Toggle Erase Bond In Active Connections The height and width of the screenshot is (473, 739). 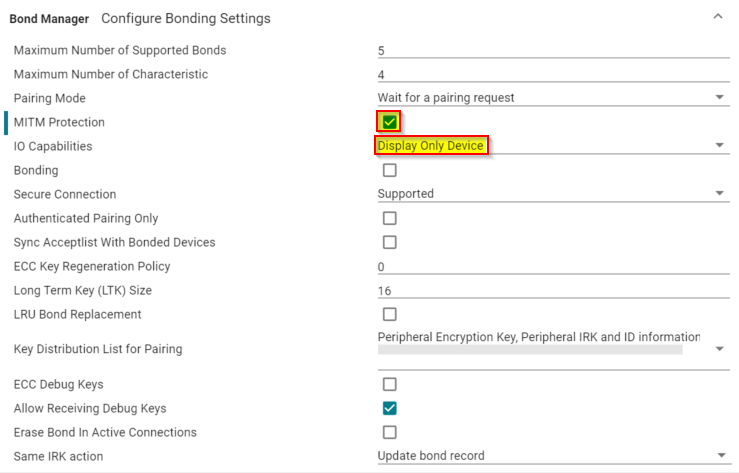point(390,432)
